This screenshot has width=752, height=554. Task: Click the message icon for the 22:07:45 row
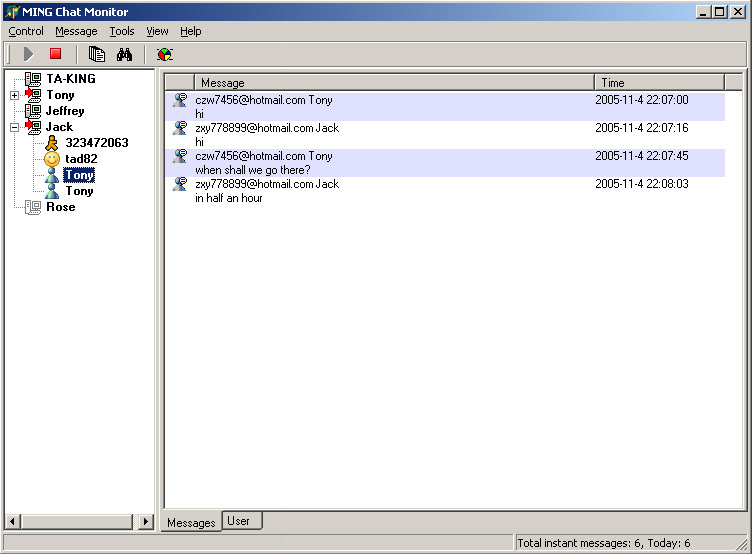pyautogui.click(x=180, y=156)
